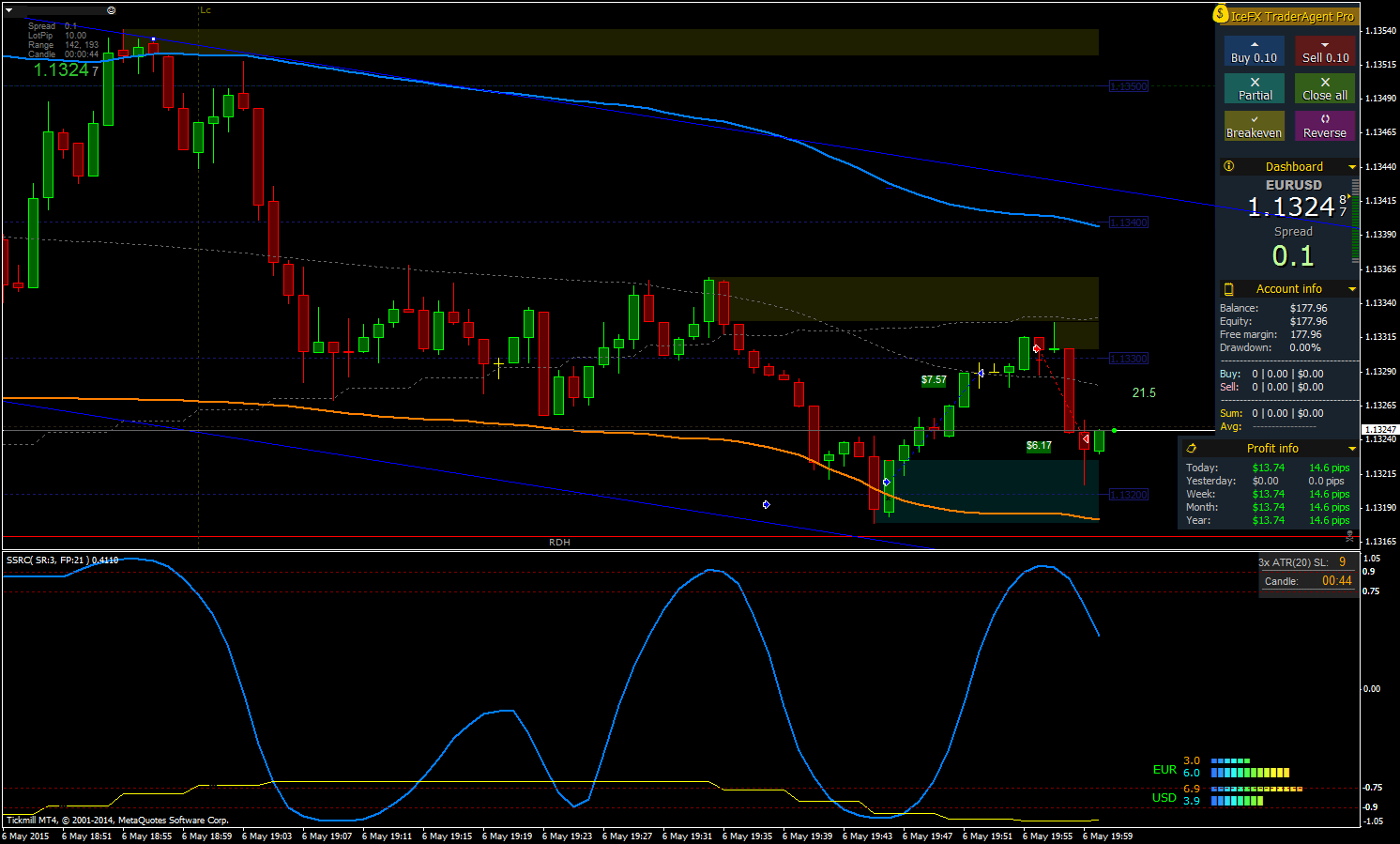Image resolution: width=1400 pixels, height=844 pixels.
Task: Open the top-left chart dropdown triangle
Action: click(9, 10)
